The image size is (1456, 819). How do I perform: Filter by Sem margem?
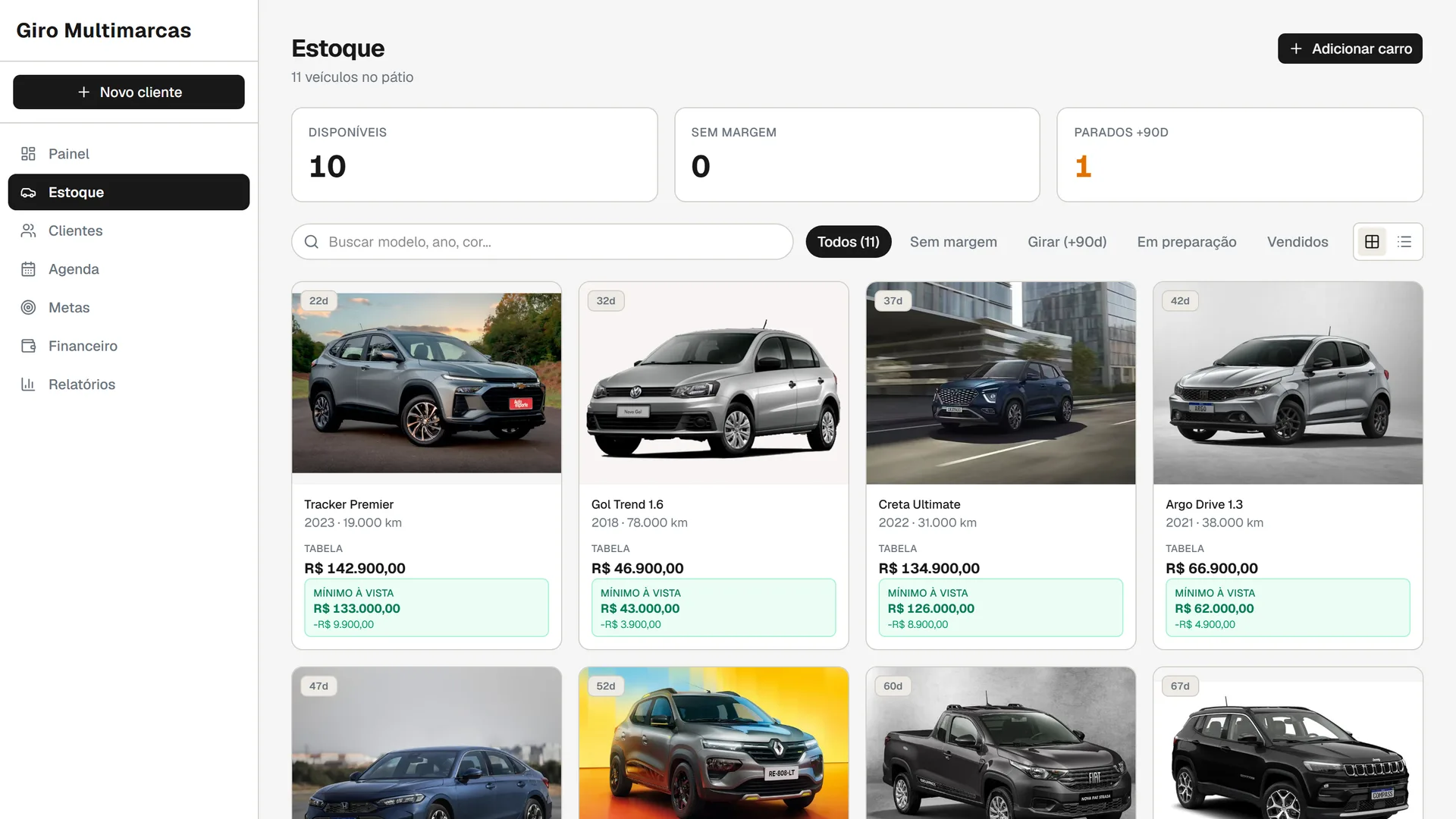(x=953, y=242)
